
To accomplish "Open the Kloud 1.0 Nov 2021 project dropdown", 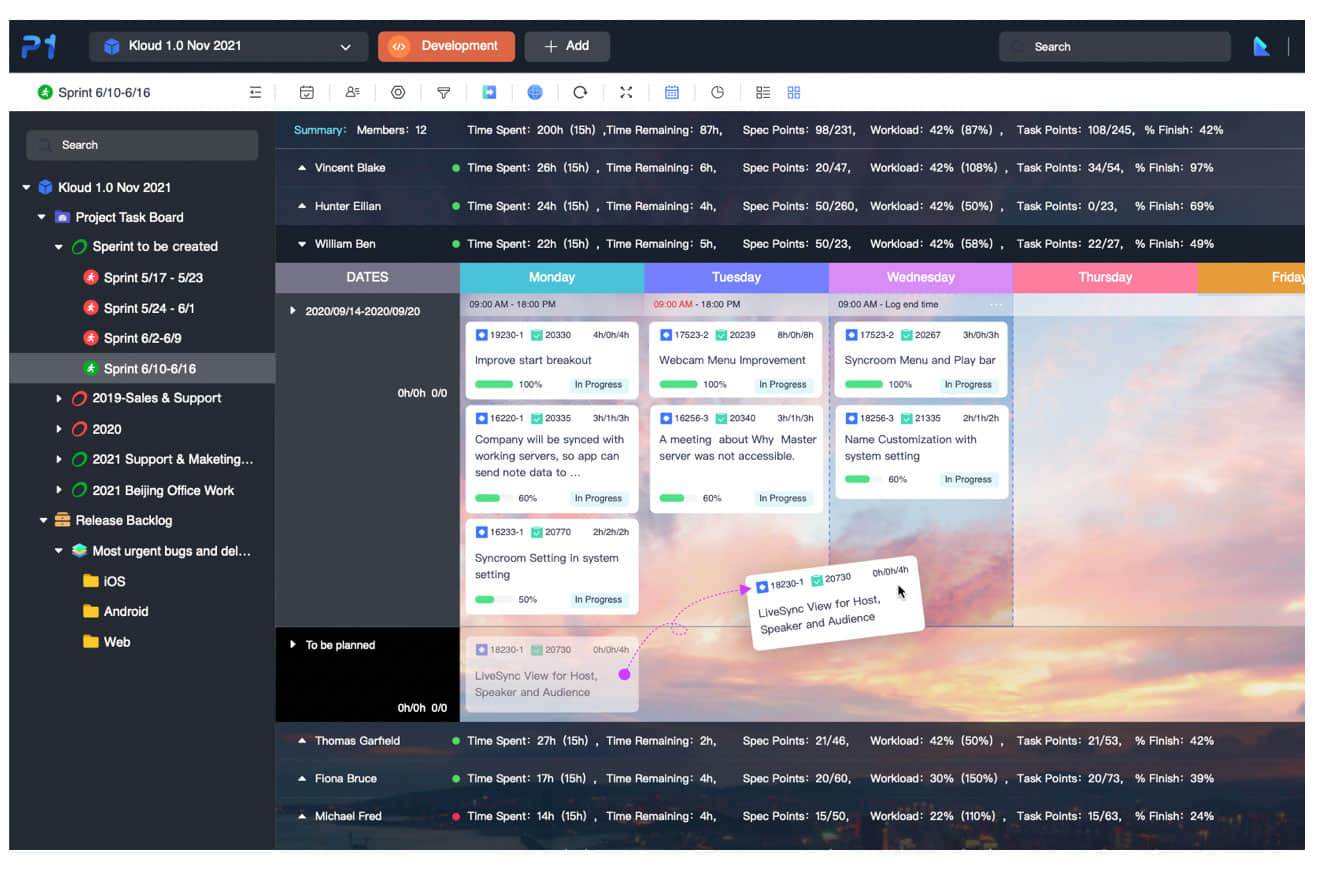I will (x=227, y=46).
